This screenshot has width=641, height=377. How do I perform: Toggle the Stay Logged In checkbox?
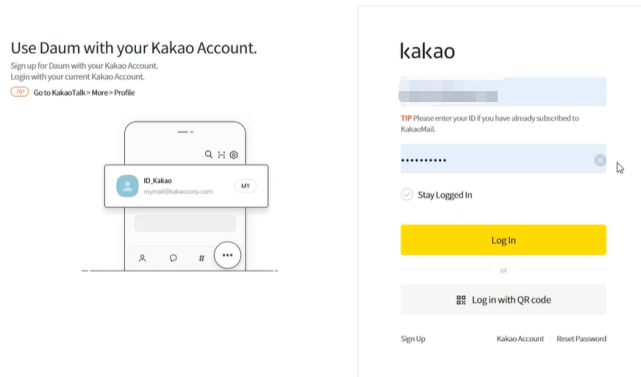pos(407,195)
